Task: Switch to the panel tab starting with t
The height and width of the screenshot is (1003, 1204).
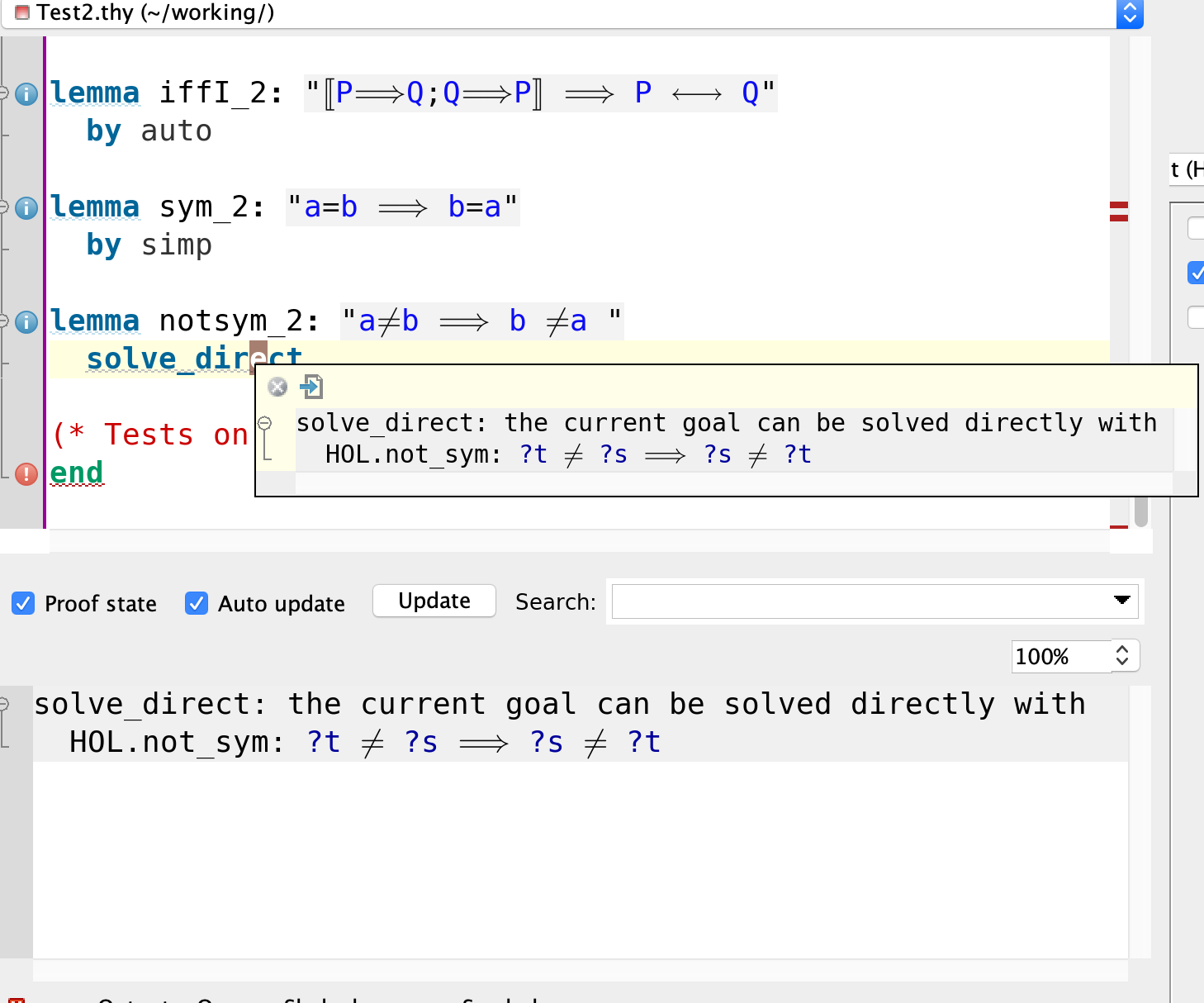Action: coord(1184,169)
